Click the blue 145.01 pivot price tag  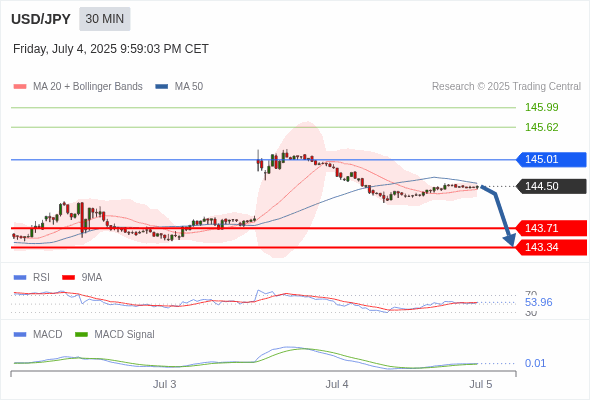point(551,160)
